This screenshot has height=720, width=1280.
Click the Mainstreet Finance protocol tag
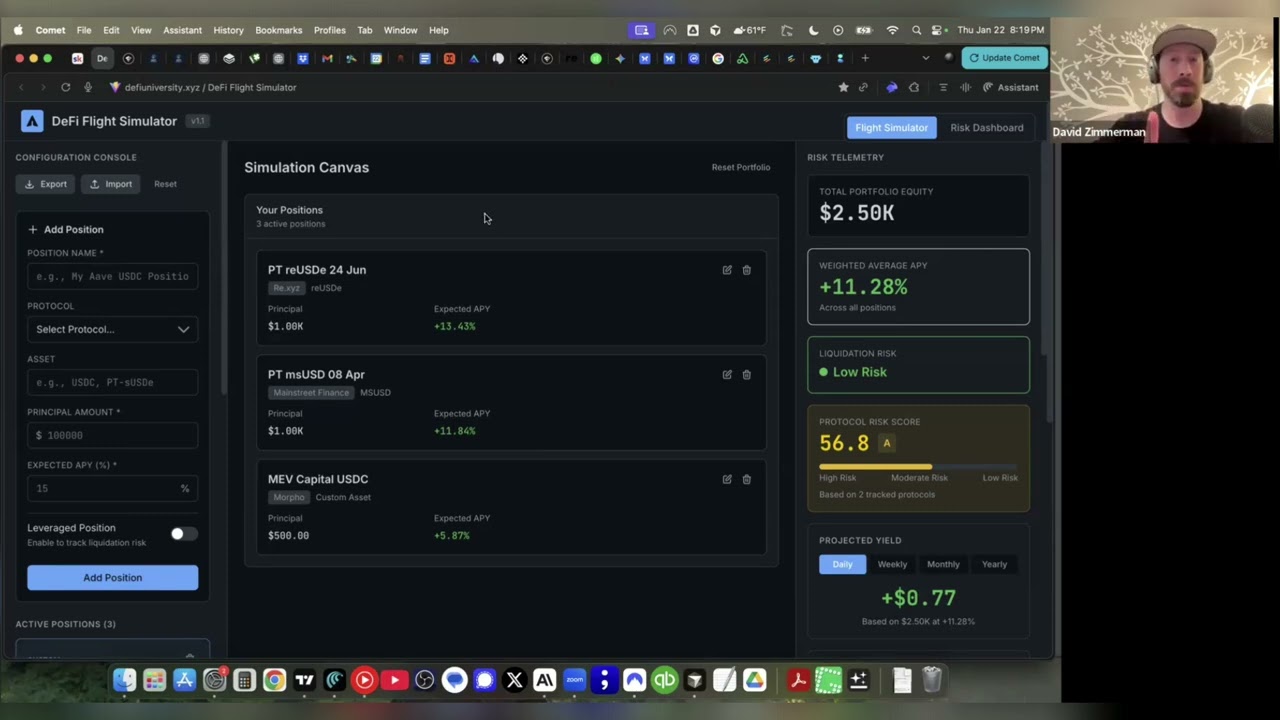[x=311, y=393]
